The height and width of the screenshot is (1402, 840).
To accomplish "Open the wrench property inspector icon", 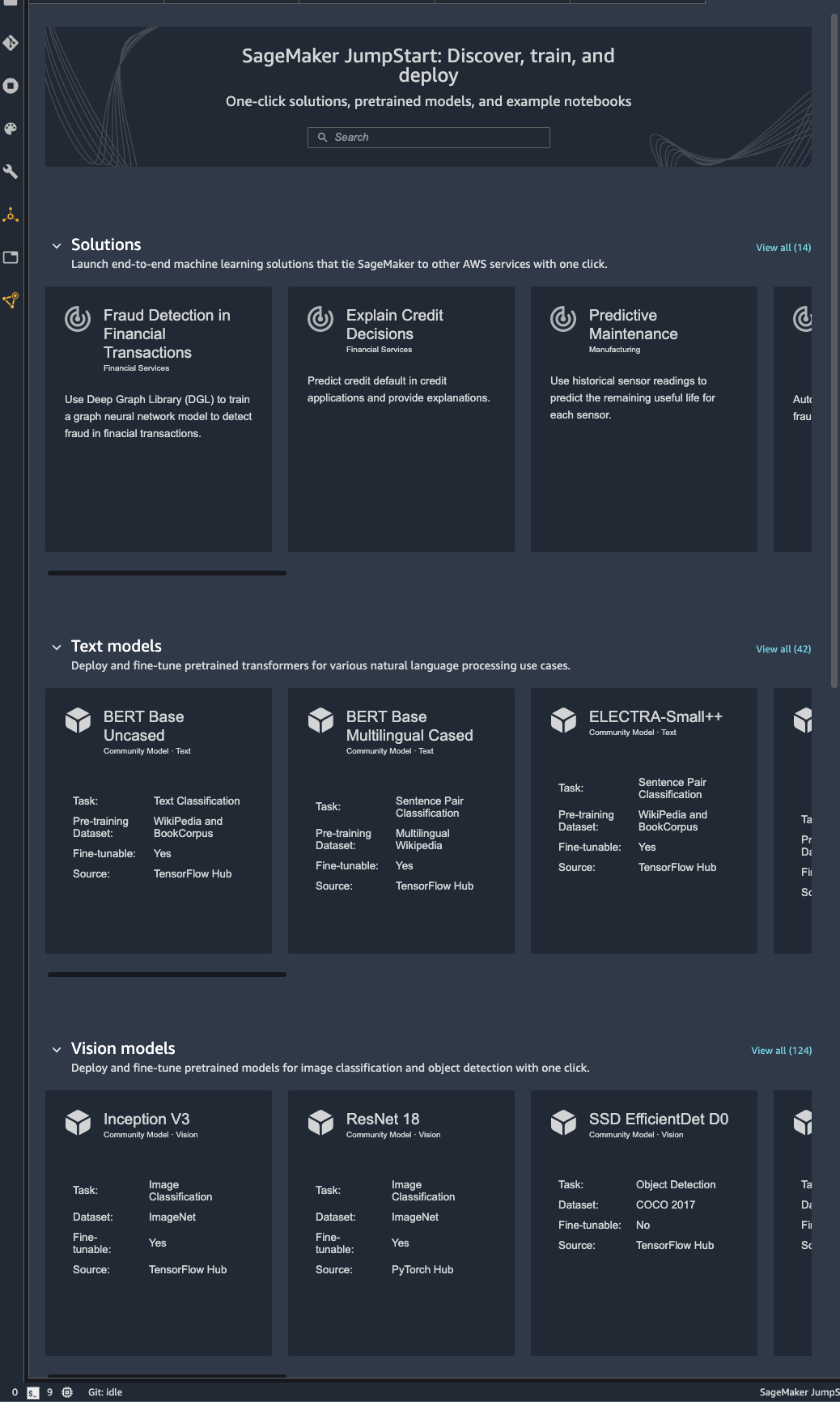I will point(11,172).
